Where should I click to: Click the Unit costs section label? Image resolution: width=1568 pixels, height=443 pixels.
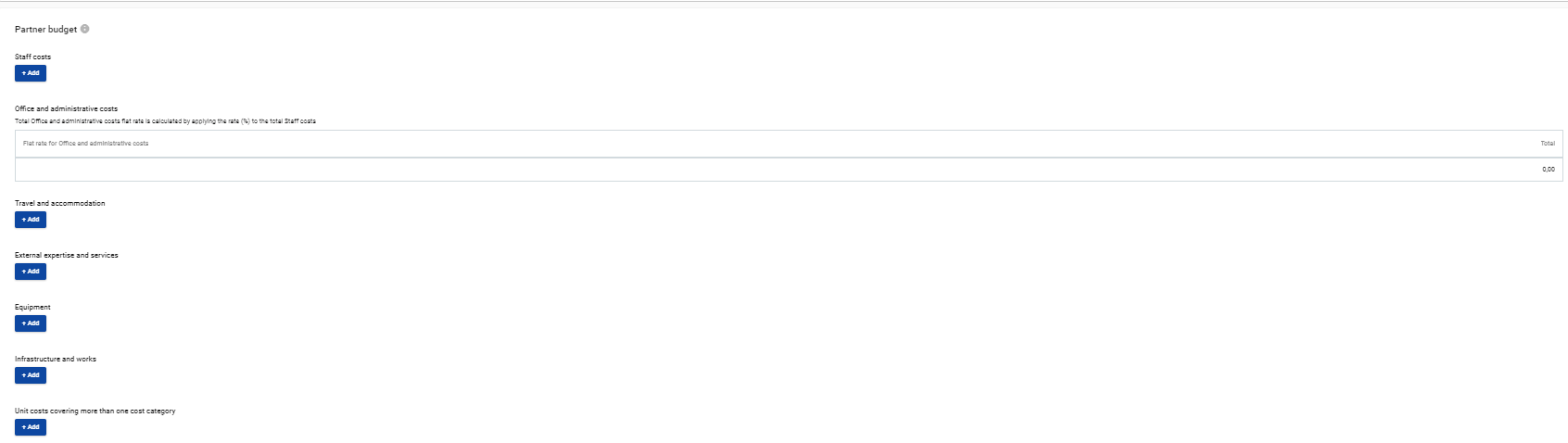pos(95,411)
